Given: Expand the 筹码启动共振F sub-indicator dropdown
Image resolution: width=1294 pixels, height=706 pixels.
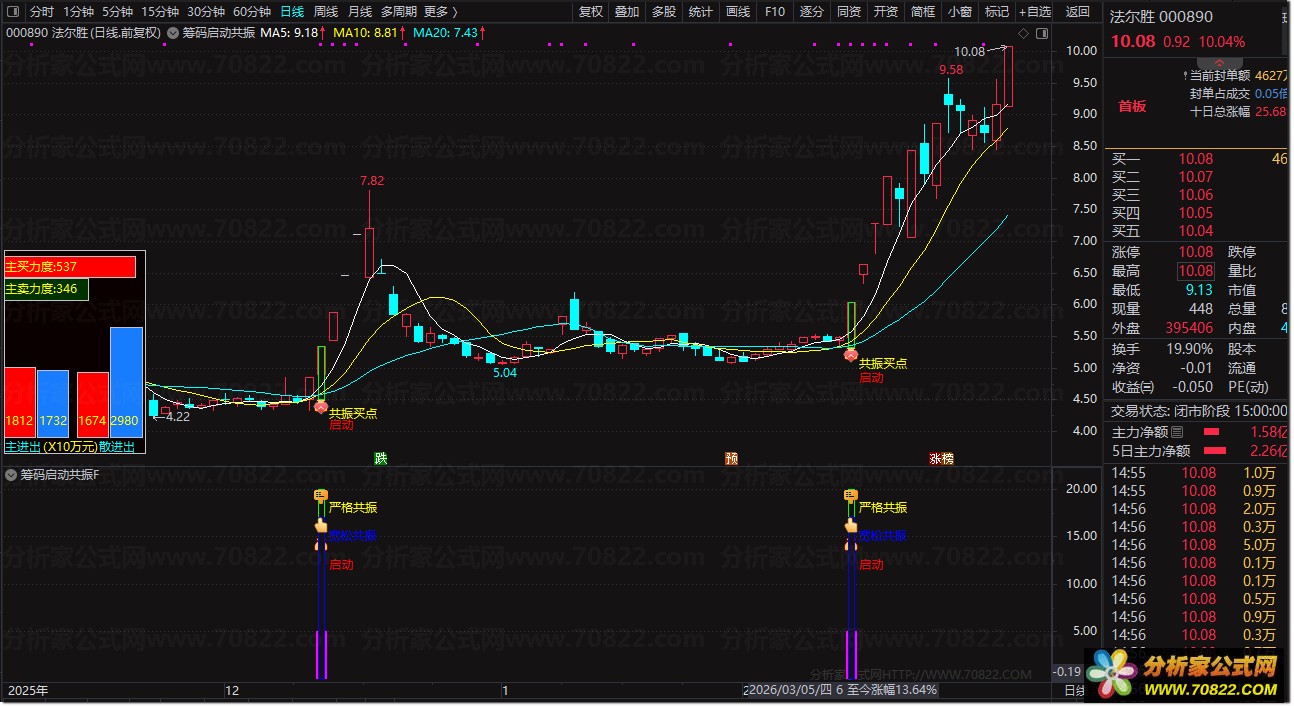Looking at the screenshot, I should (12, 474).
